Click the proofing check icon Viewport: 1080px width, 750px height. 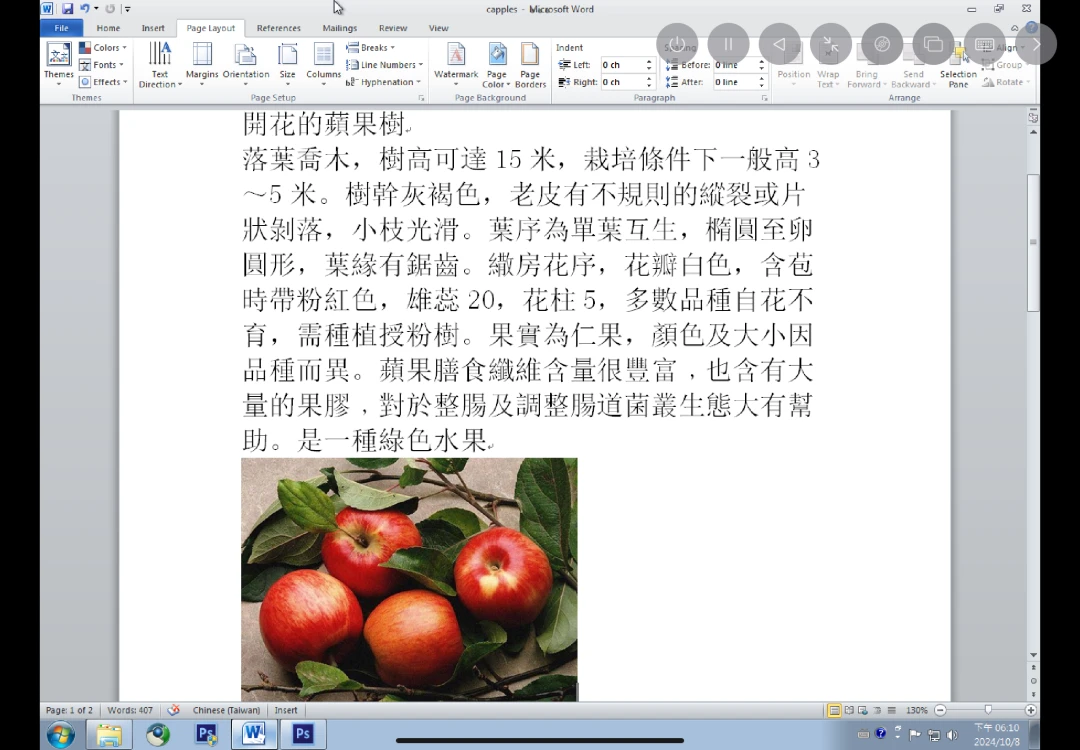tap(174, 710)
